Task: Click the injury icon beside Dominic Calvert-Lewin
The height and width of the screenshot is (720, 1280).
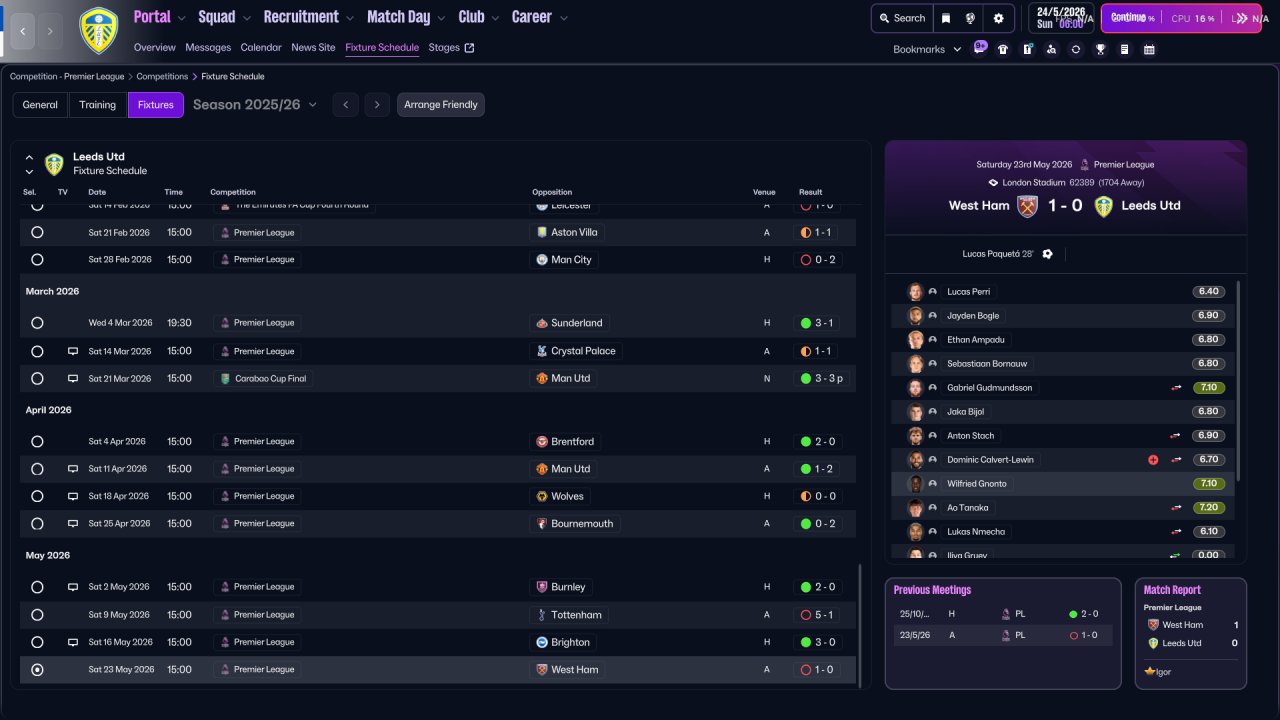Action: 1153,460
